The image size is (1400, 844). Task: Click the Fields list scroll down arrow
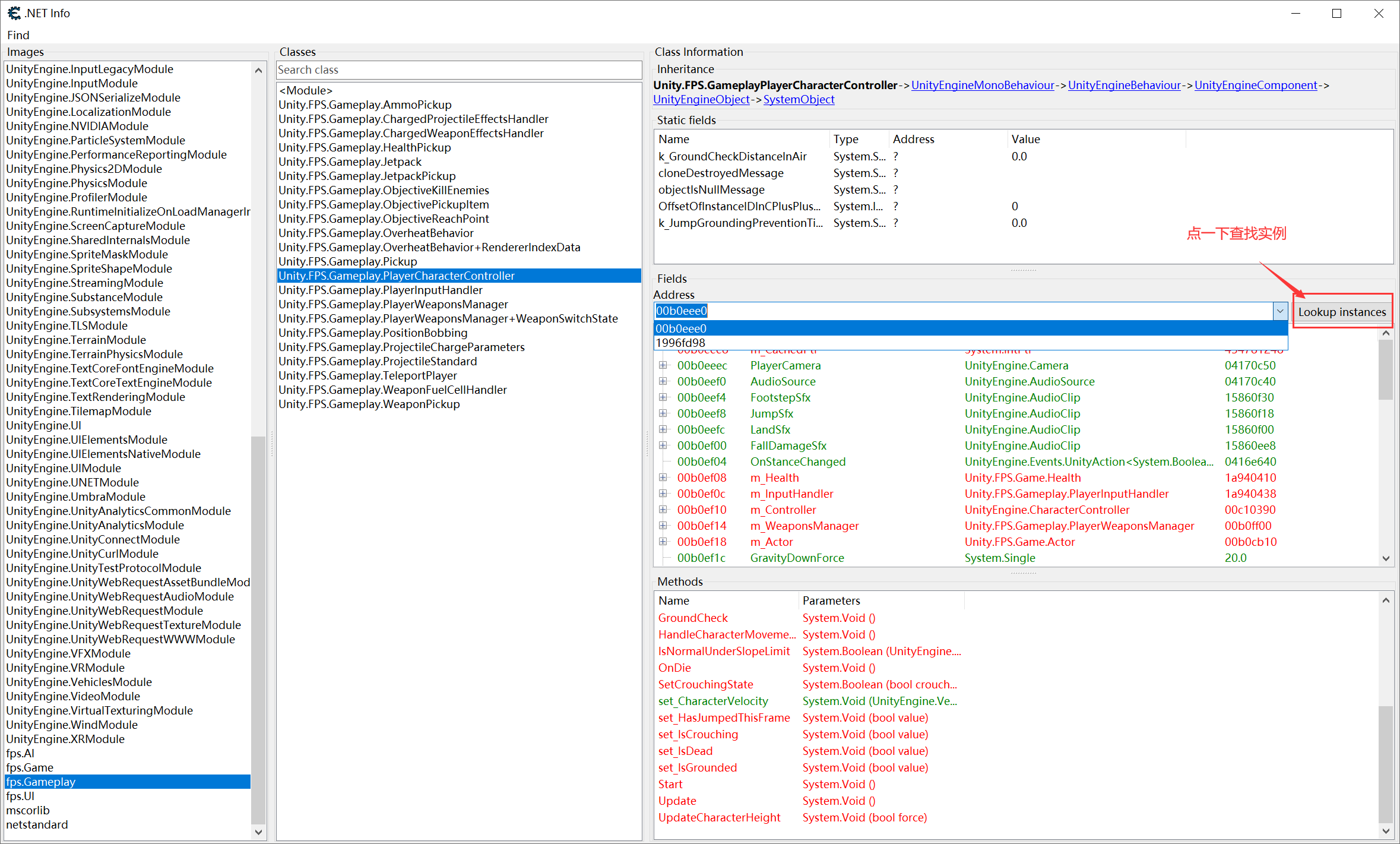pos(1386,558)
